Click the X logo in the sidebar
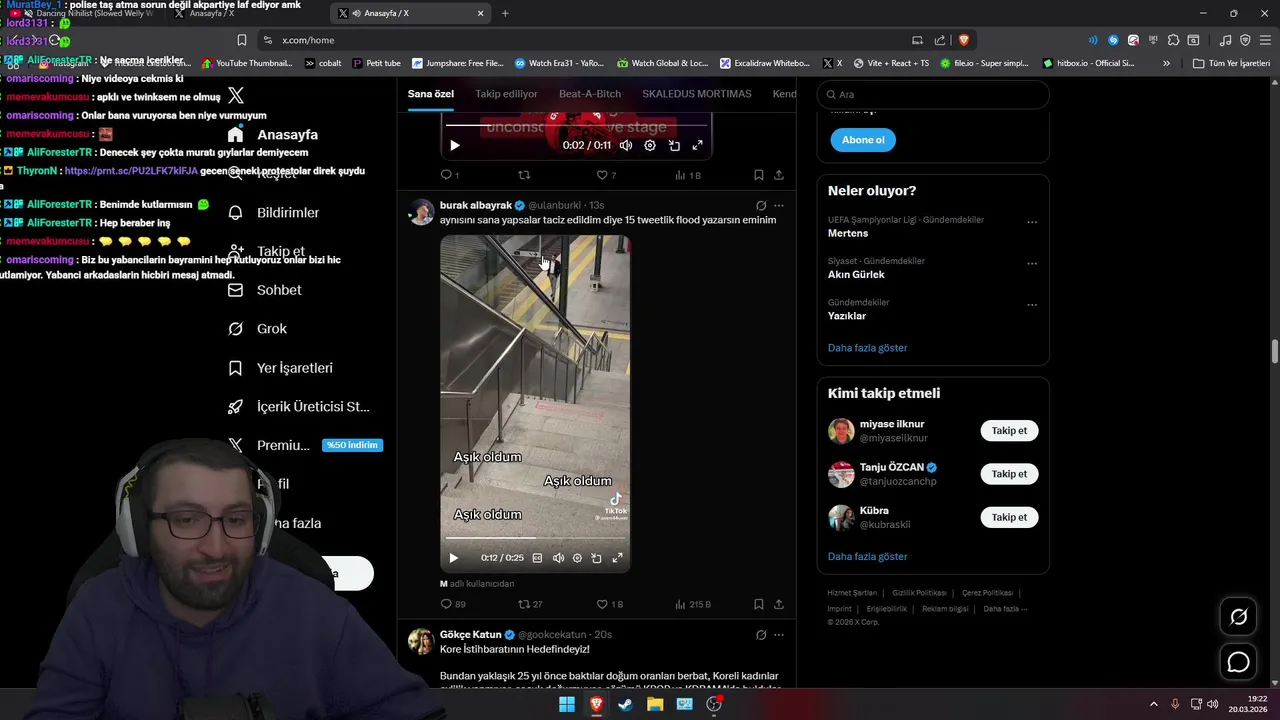 (236, 95)
